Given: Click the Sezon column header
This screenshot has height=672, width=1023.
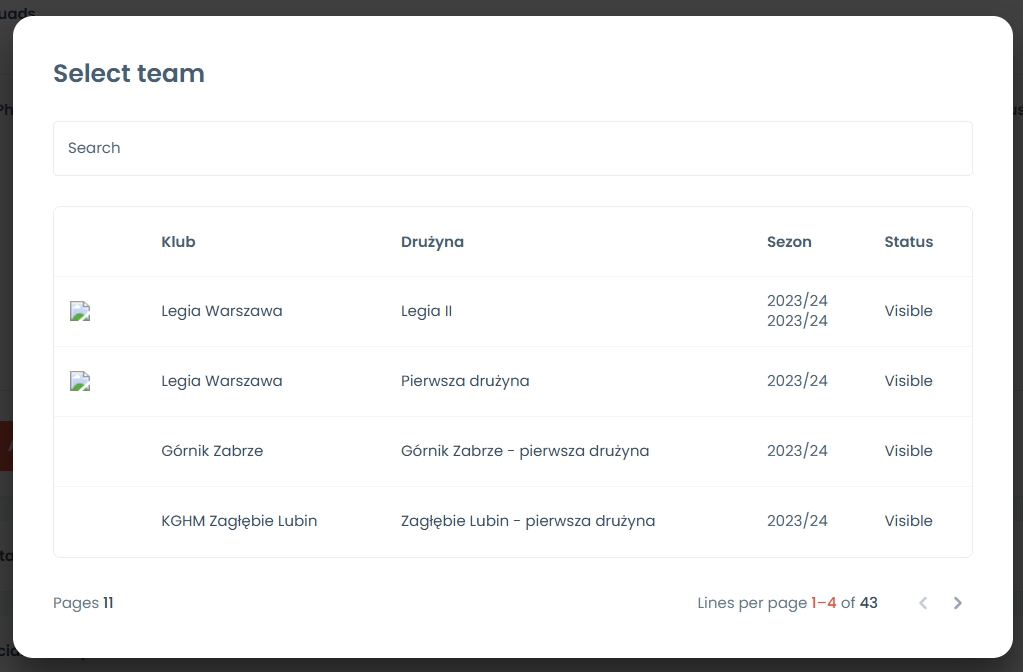Looking at the screenshot, I should 789,242.
